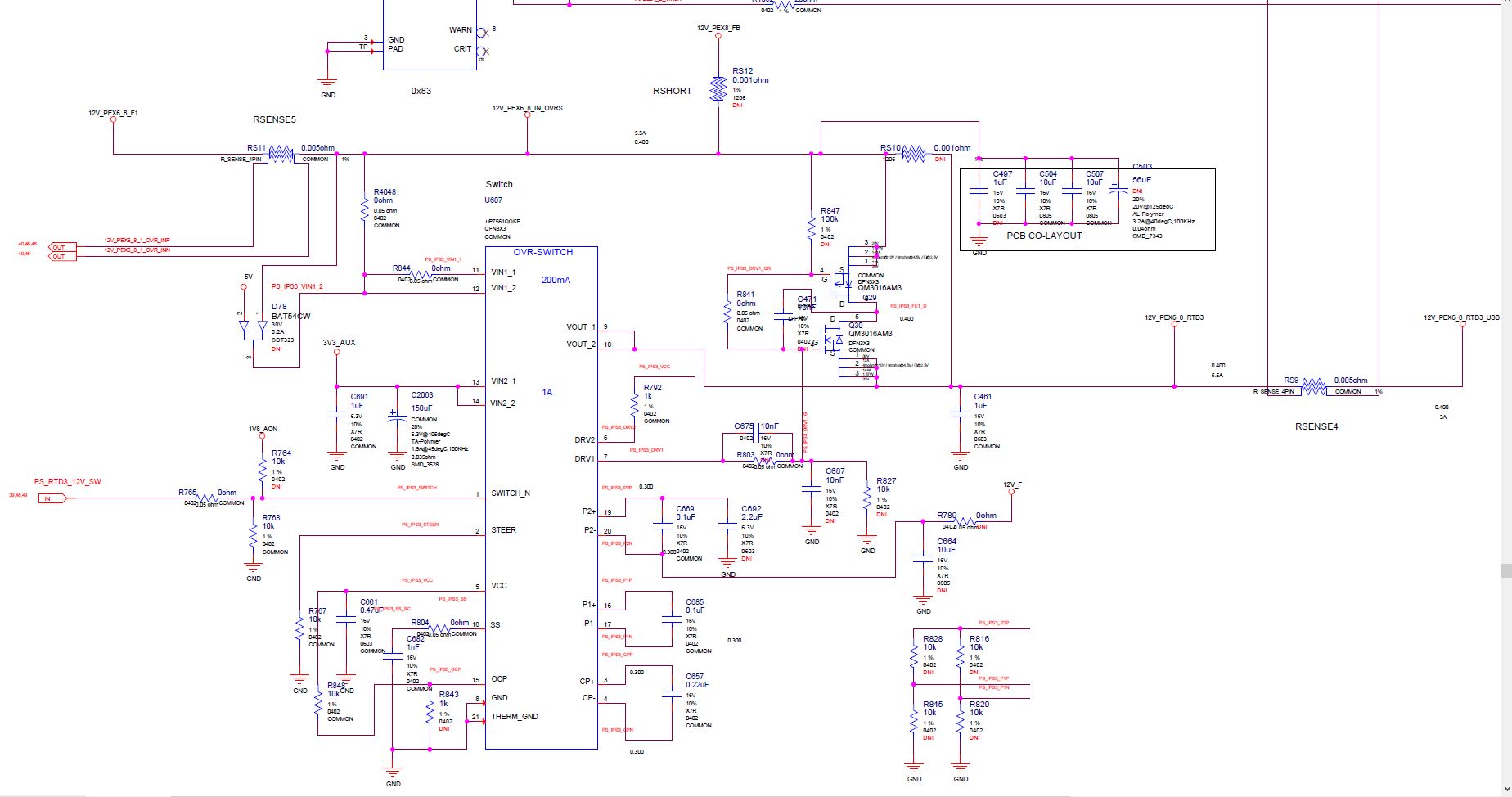This screenshot has width=1512, height=797.
Task: Select the RS11 sense resistor symbol
Action: point(281,154)
